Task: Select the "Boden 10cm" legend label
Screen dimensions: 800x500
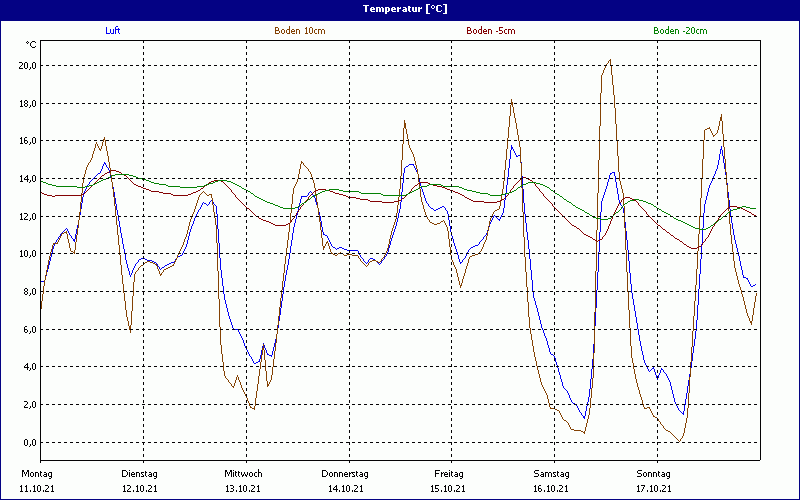Action: coord(300,31)
